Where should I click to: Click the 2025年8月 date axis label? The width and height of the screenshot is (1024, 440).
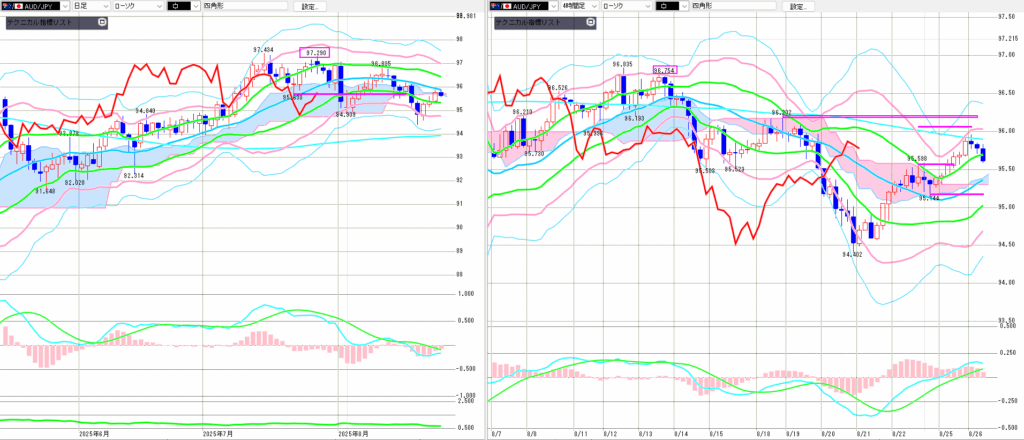(355, 433)
